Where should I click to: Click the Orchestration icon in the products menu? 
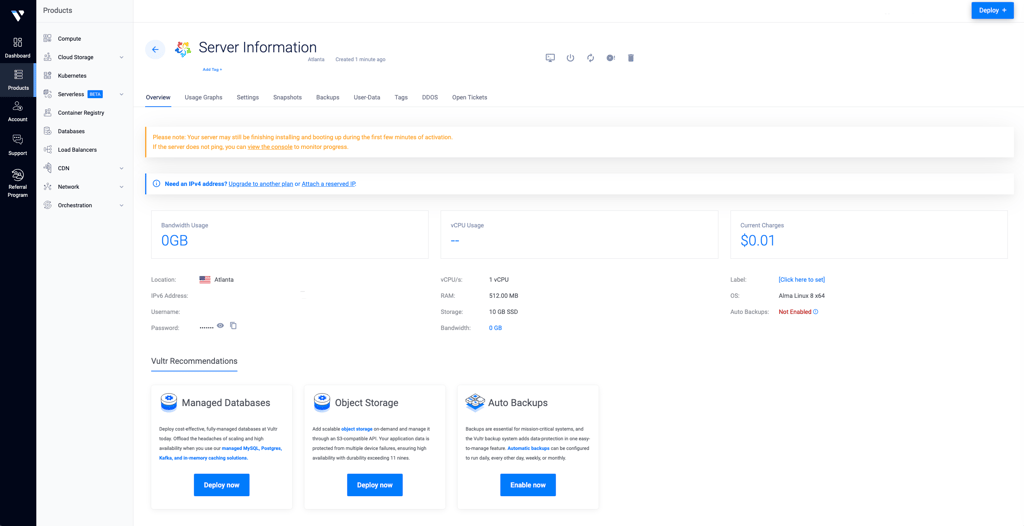tap(48, 205)
